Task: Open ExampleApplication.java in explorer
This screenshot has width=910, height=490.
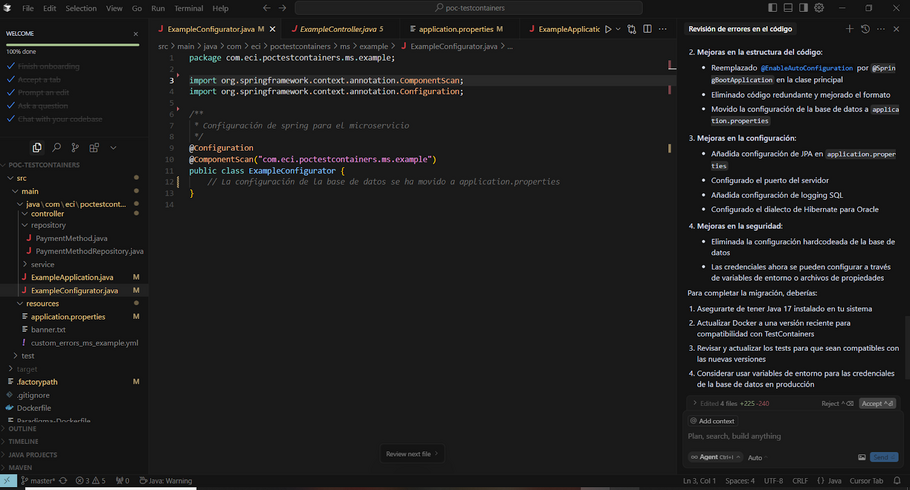Action: (72, 278)
